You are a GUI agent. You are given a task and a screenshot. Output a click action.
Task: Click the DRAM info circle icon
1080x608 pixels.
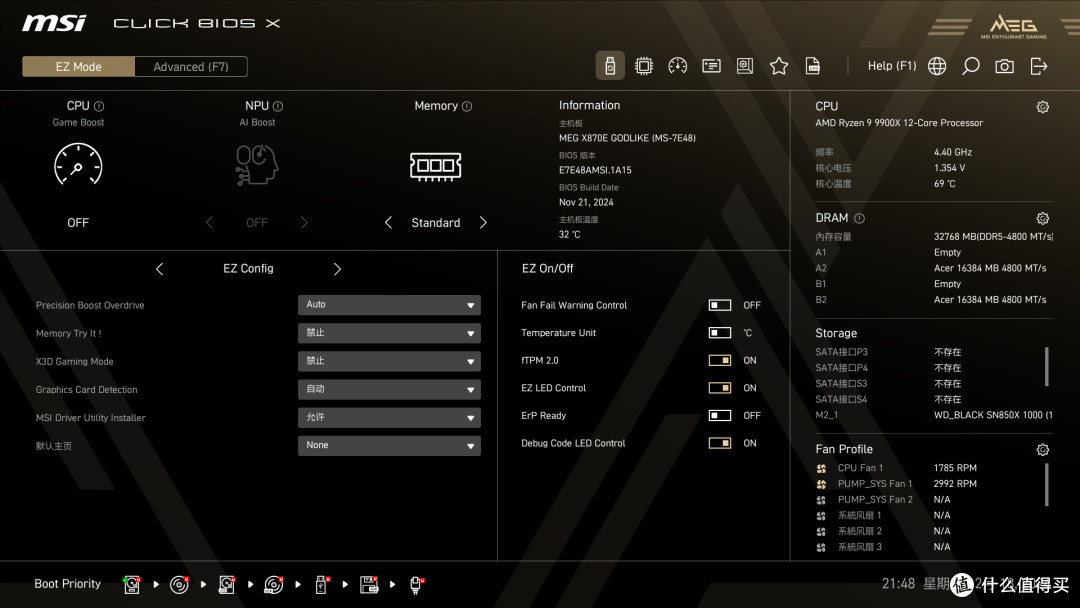coord(860,218)
